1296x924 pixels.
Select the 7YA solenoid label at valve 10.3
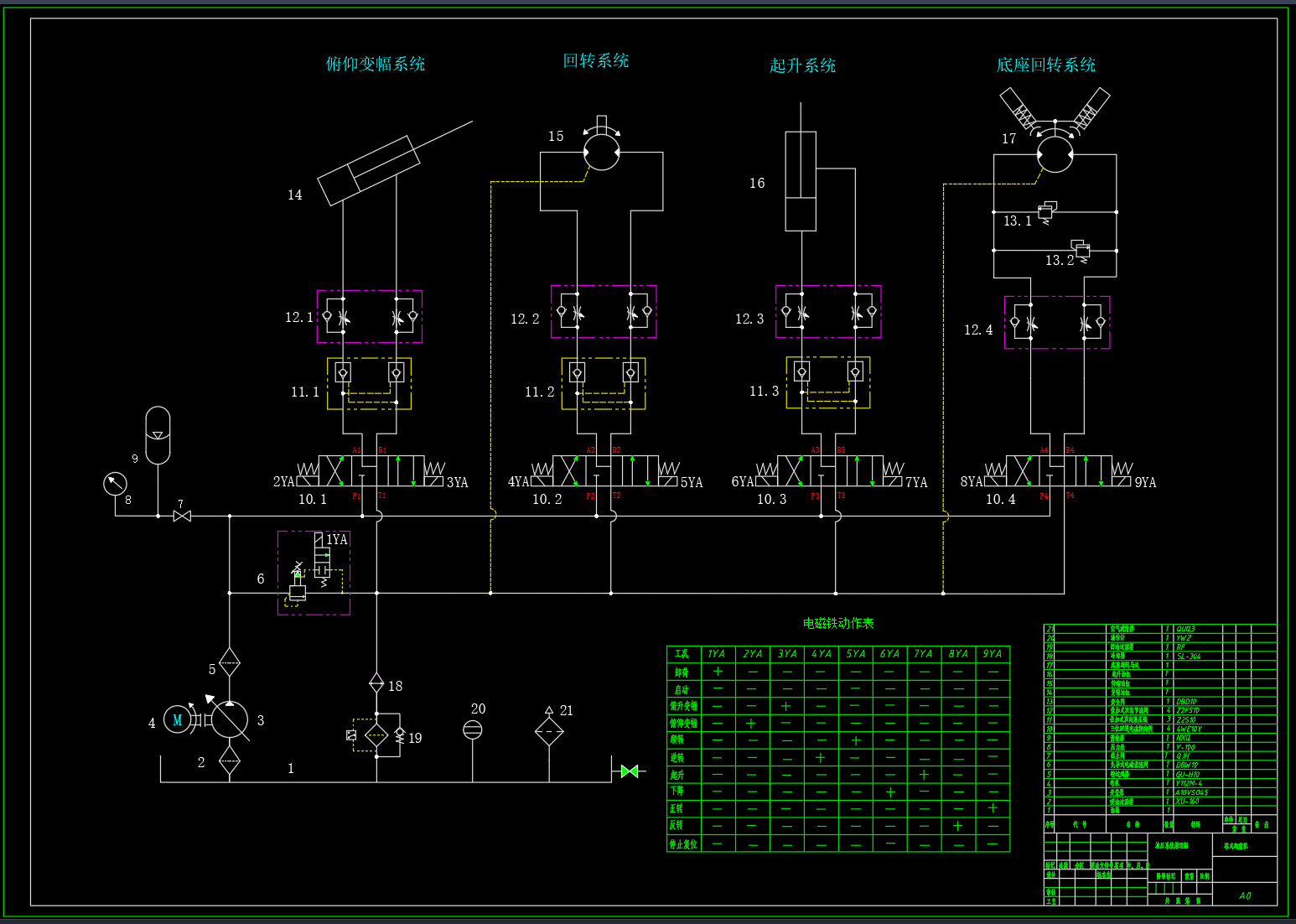[916, 483]
